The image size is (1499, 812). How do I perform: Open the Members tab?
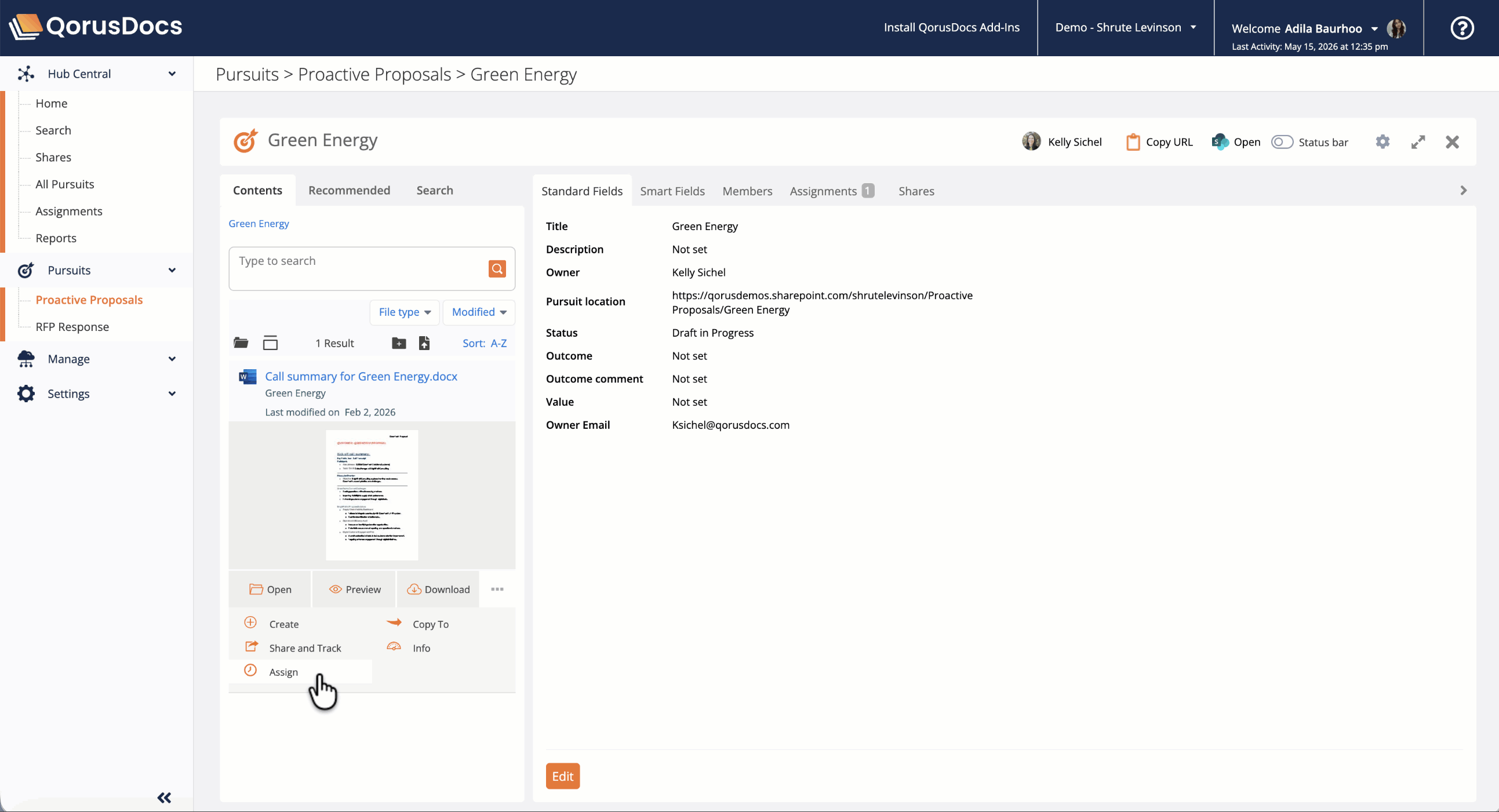tap(747, 191)
